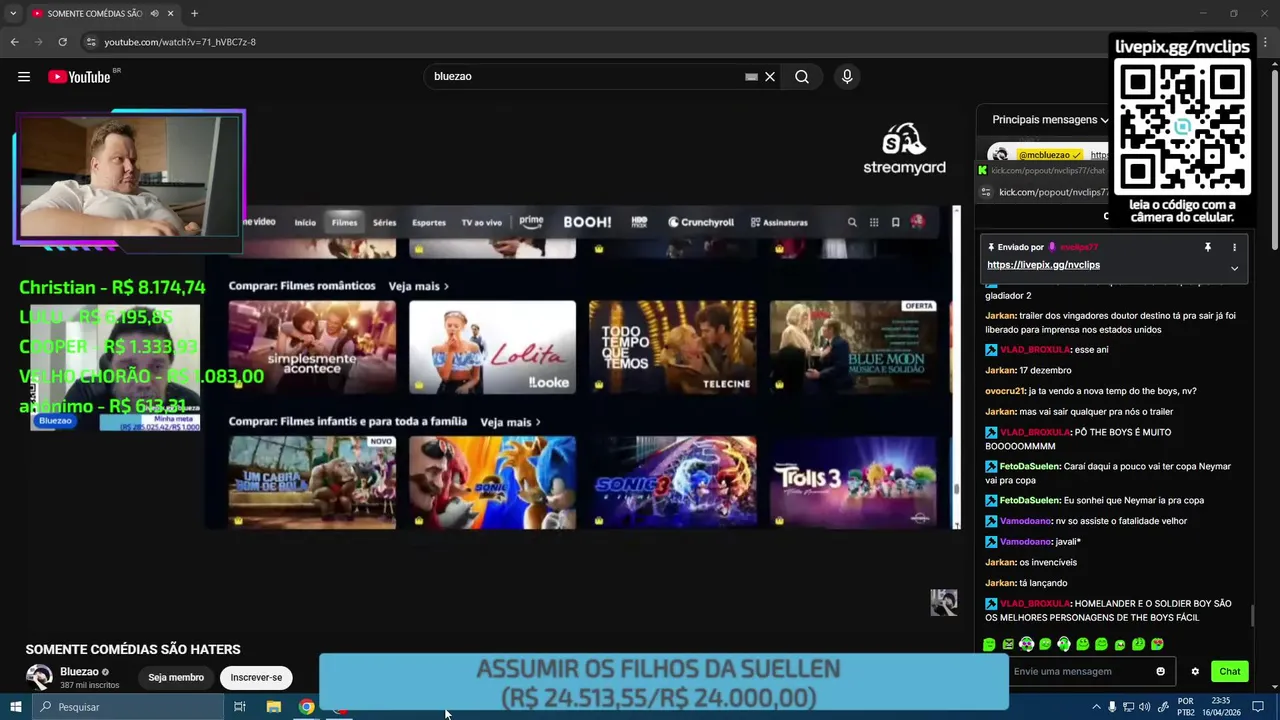Go back in browser history
The image size is (1280, 720).
tap(14, 42)
